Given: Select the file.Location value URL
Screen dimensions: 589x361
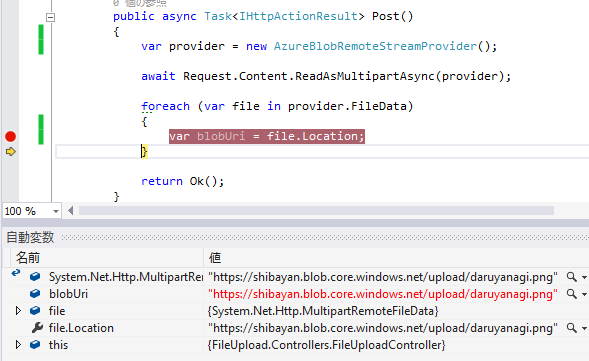Looking at the screenshot, I should point(383,328).
